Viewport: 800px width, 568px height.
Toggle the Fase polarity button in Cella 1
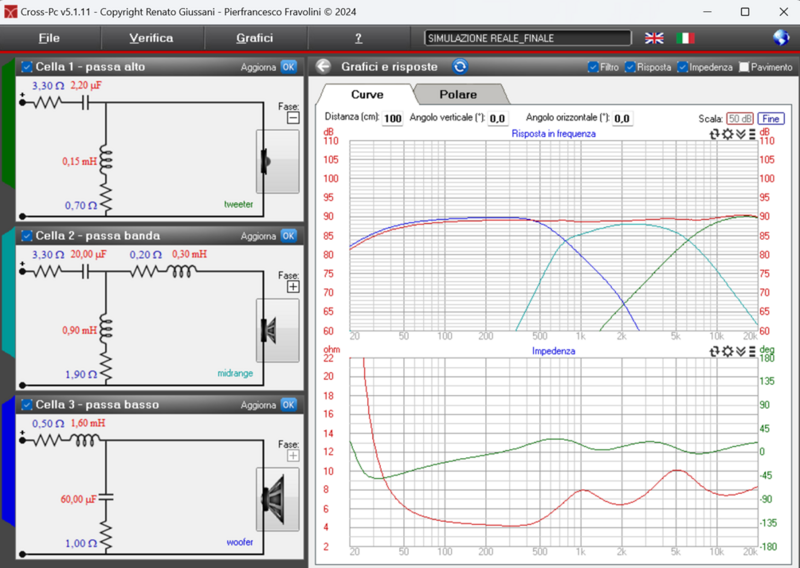[293, 117]
